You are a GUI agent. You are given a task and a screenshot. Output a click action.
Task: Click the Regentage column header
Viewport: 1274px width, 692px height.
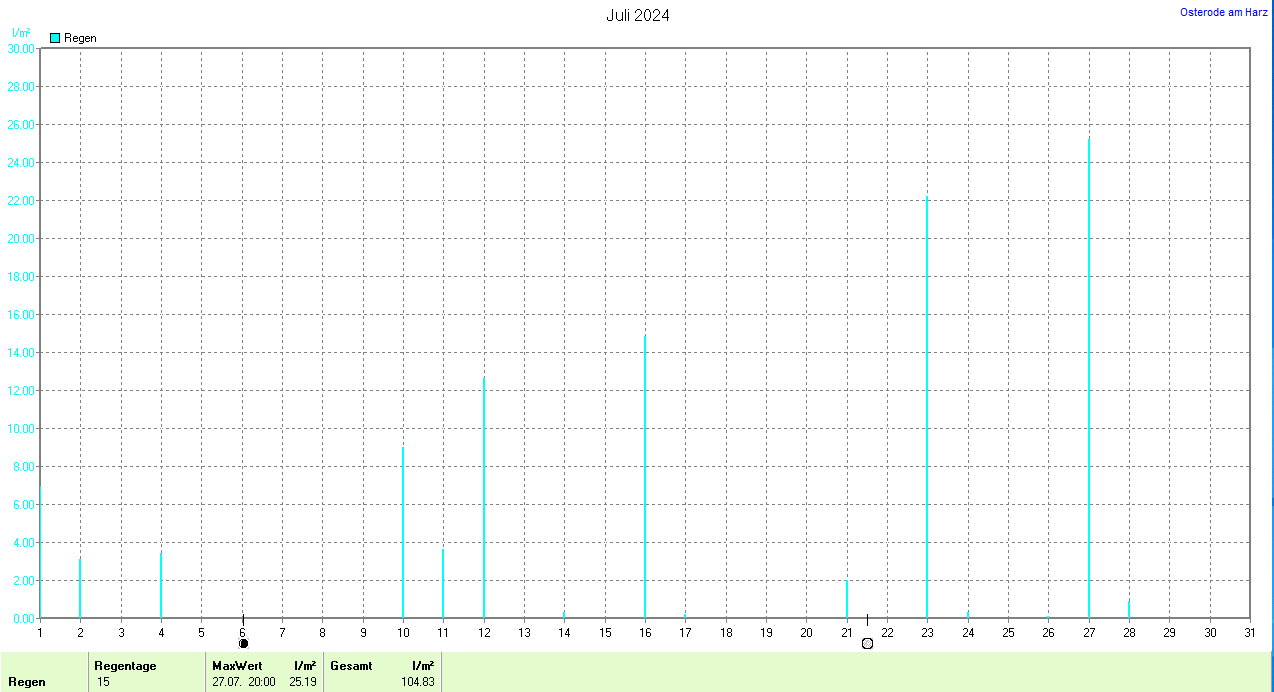[125, 666]
